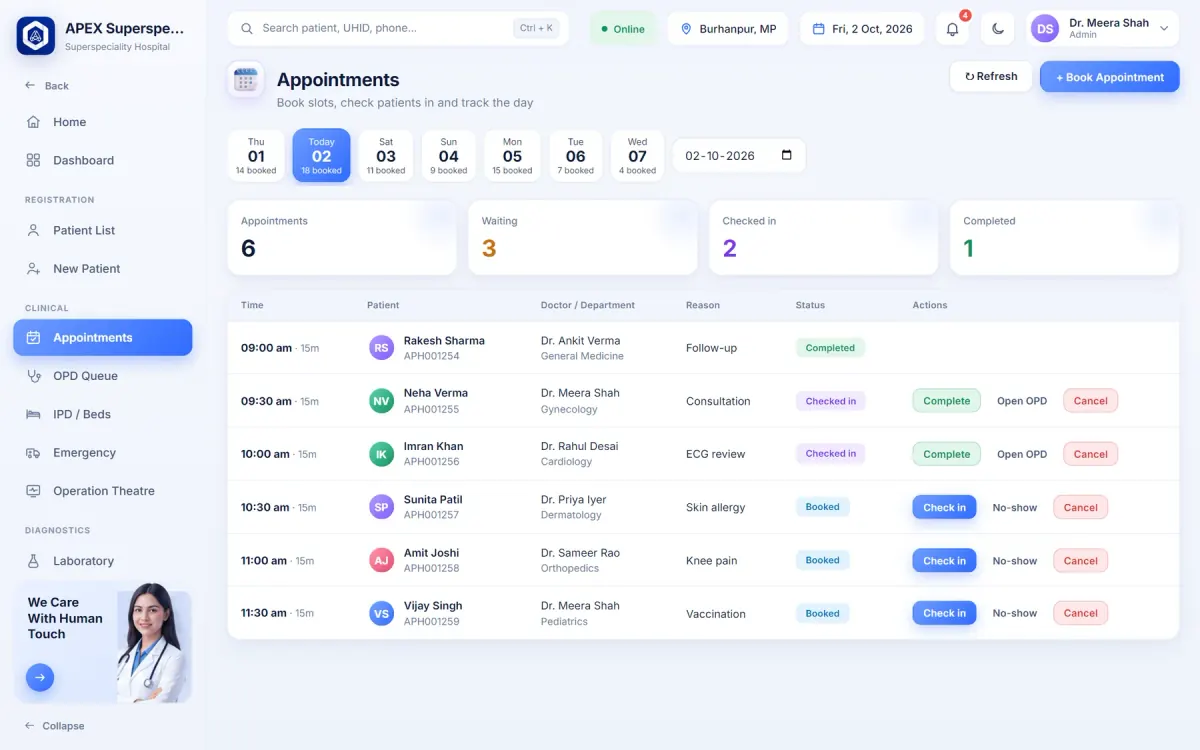This screenshot has width=1200, height=750.
Task: Open the Burhanpur, MP location selector
Action: (728, 29)
